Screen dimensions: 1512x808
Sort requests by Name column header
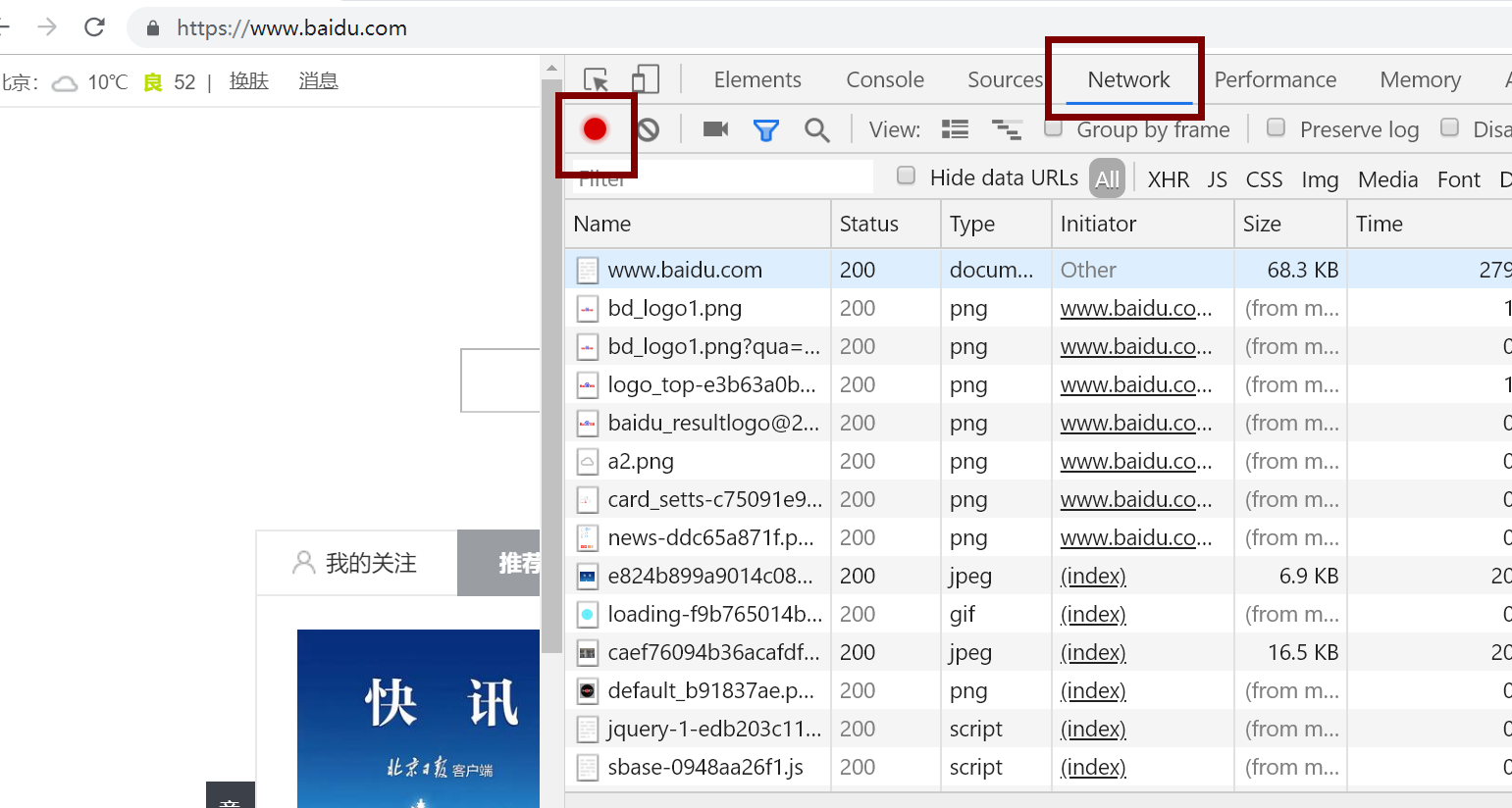pos(698,224)
